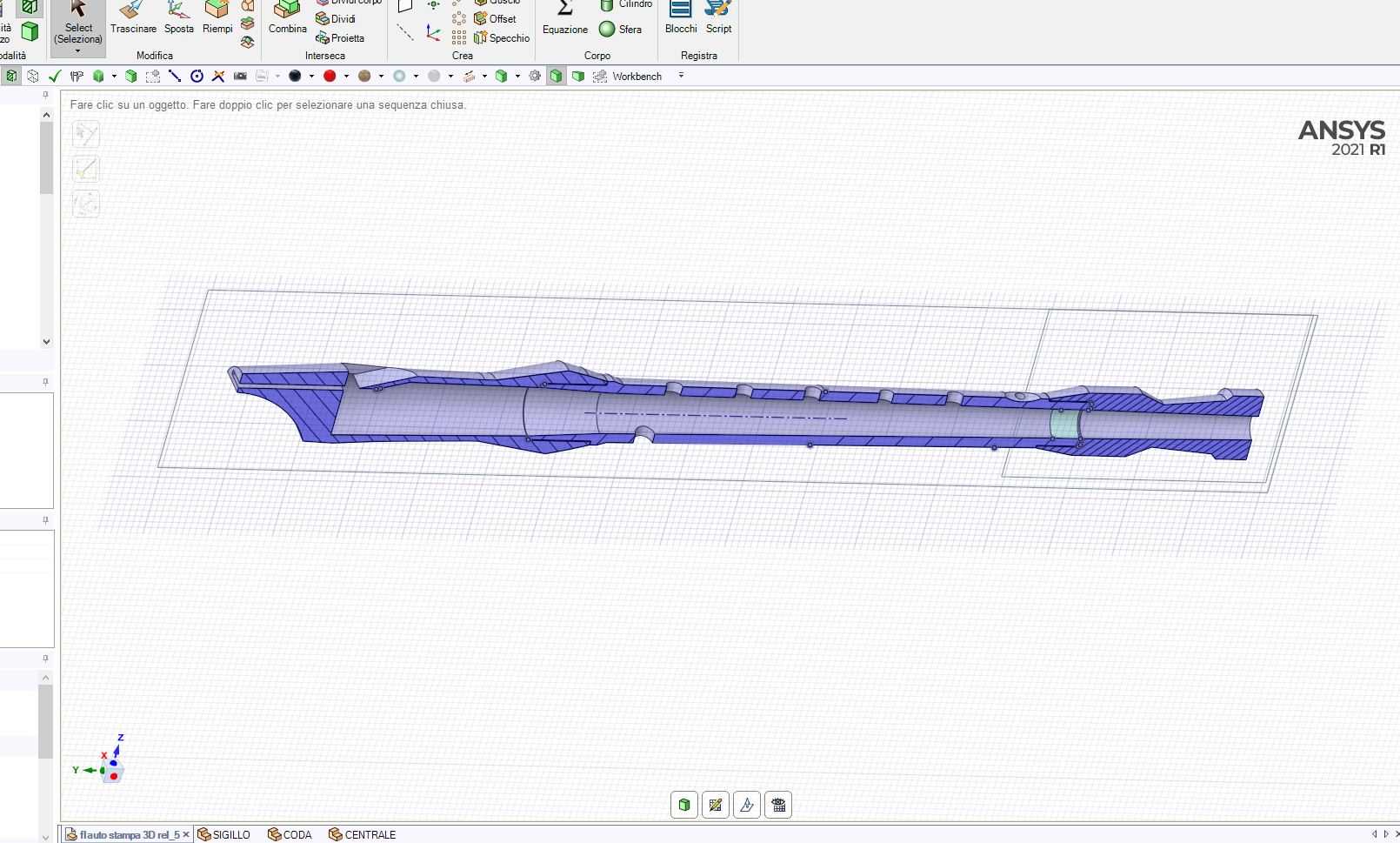
Task: Open dropdown next to black sphere
Action: click(311, 77)
